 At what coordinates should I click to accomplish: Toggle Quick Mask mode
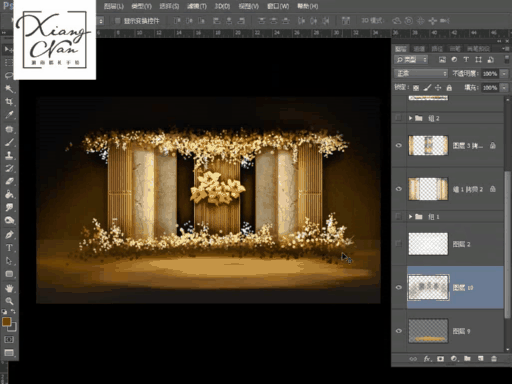tap(9, 339)
